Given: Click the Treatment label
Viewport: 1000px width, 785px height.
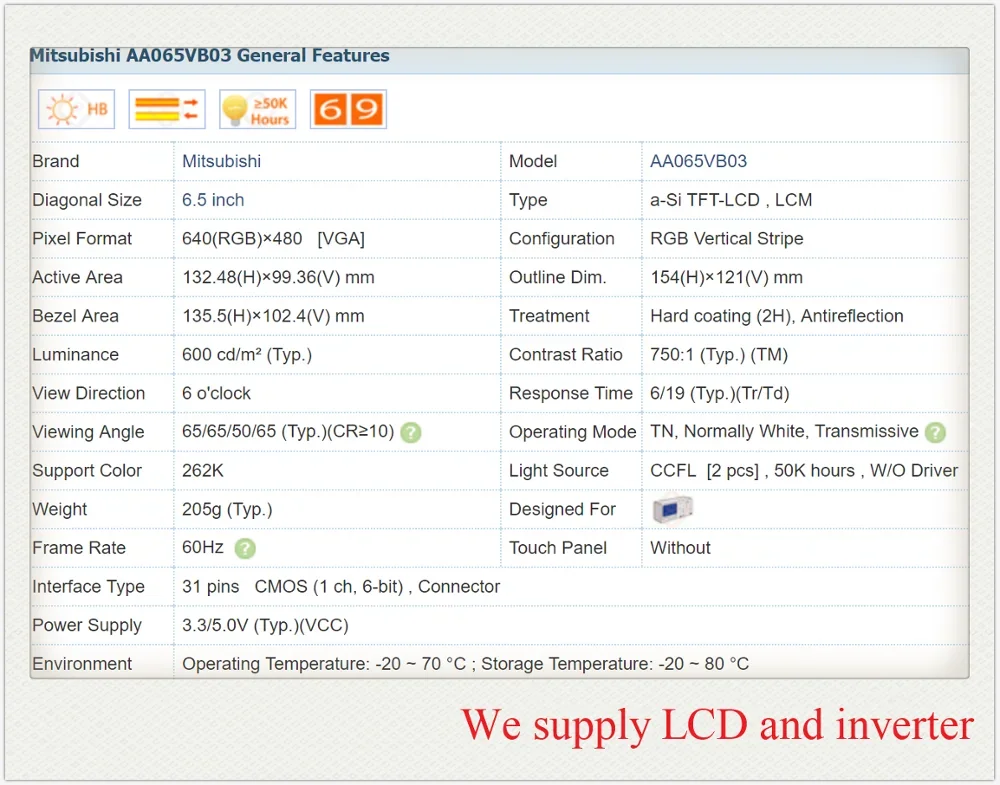Looking at the screenshot, I should click(x=549, y=316).
